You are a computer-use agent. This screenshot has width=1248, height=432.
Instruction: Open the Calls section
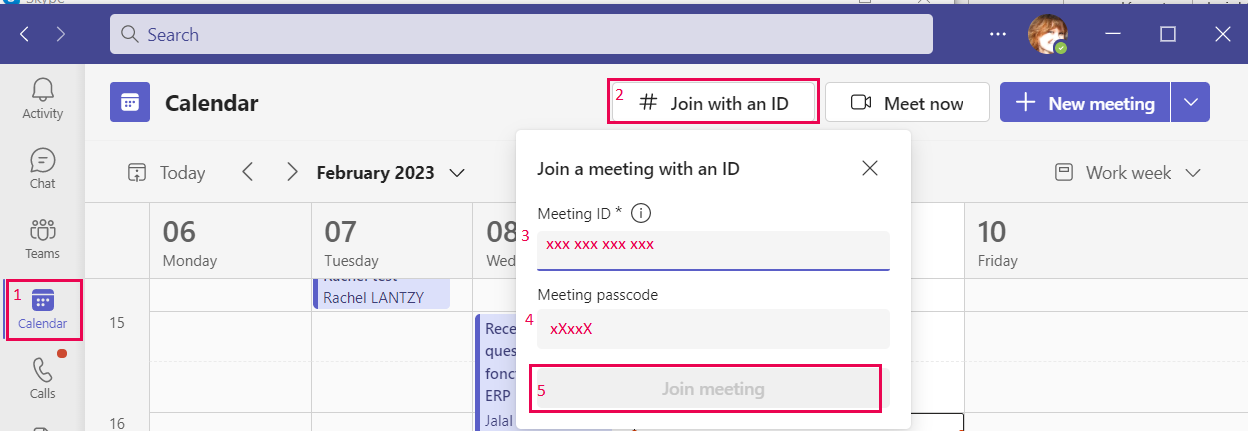(x=42, y=378)
